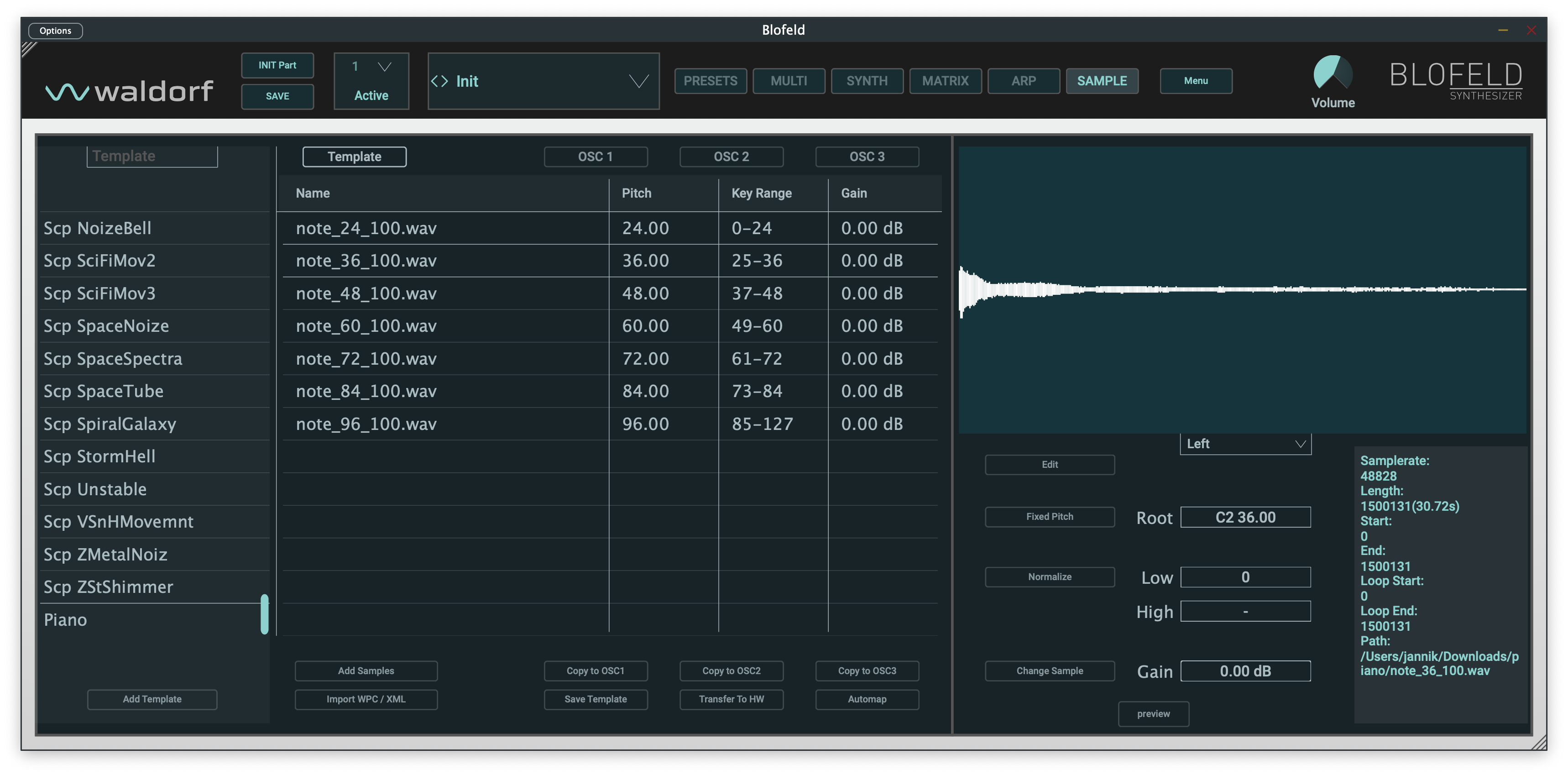Switch to the OSC 2 tab
Viewport: 1568px width, 775px height.
pyautogui.click(x=731, y=157)
